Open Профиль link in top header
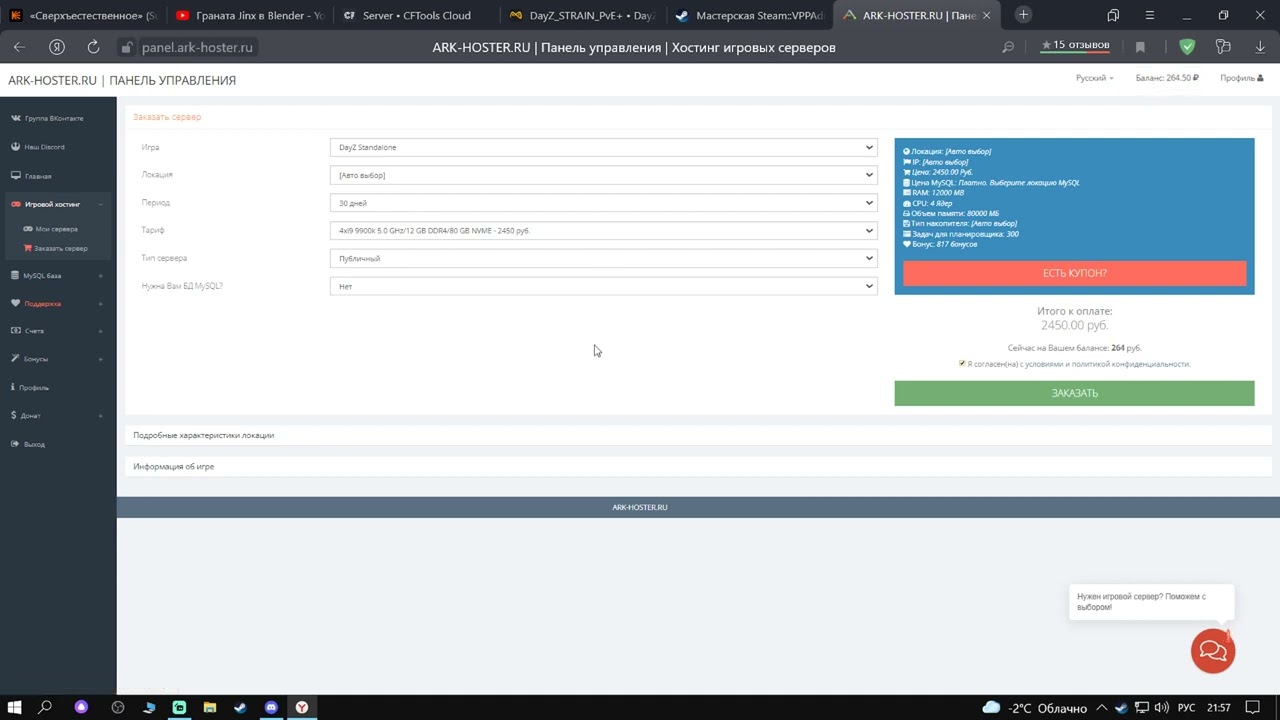The image size is (1280, 720). [1241, 78]
